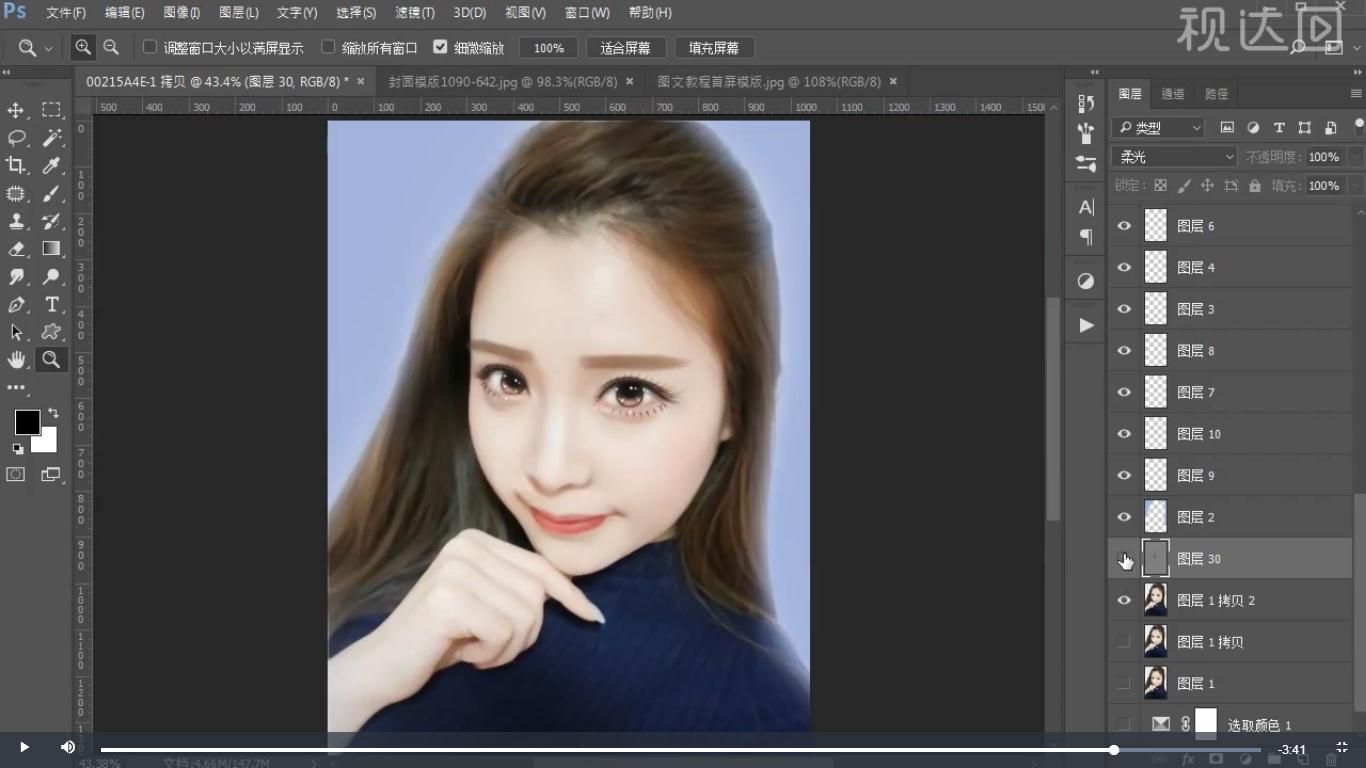Lock all attributes with padlock icon
The width and height of the screenshot is (1366, 768).
pyautogui.click(x=1255, y=186)
